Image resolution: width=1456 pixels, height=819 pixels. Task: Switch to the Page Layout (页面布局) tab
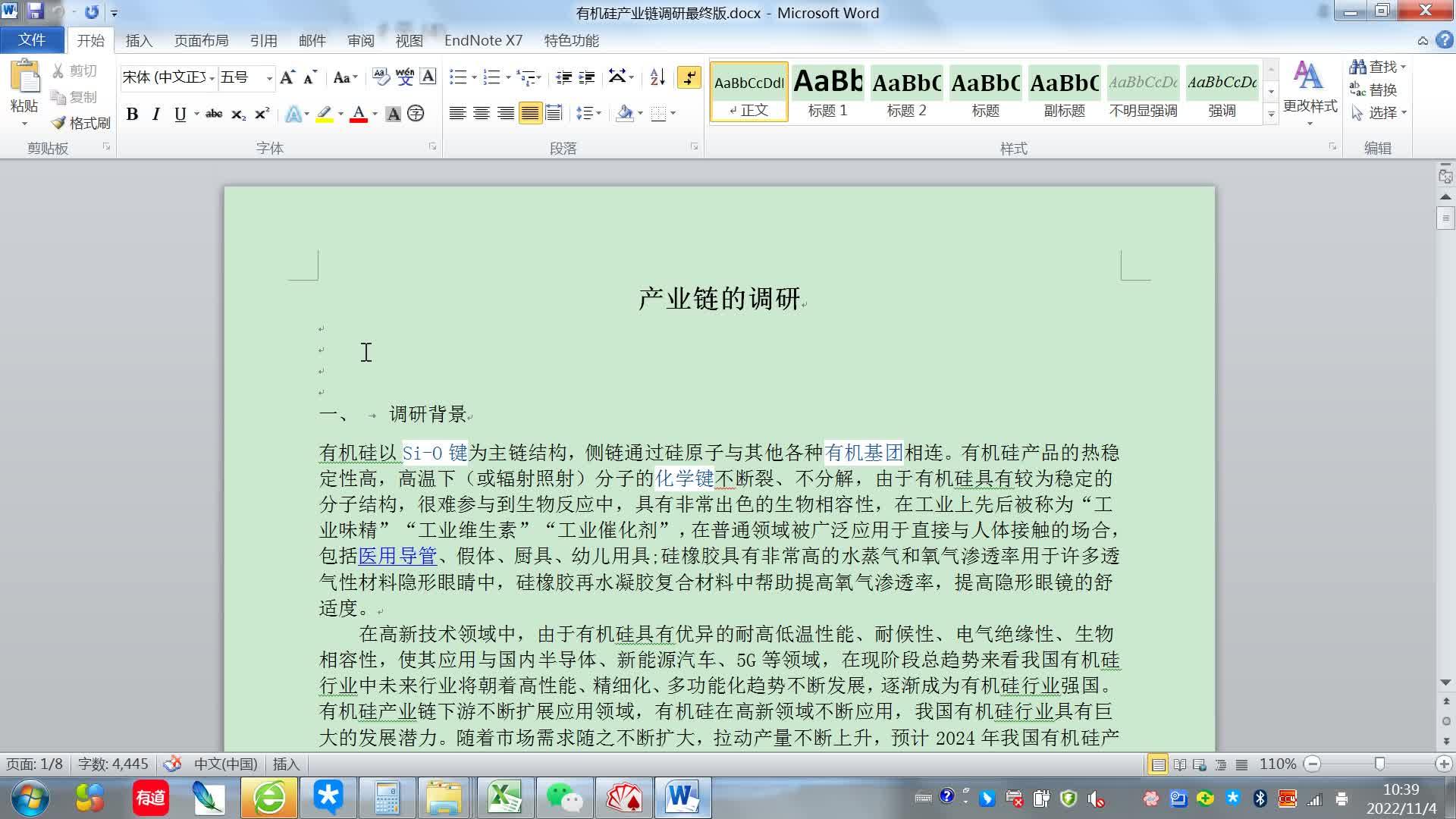pos(201,40)
